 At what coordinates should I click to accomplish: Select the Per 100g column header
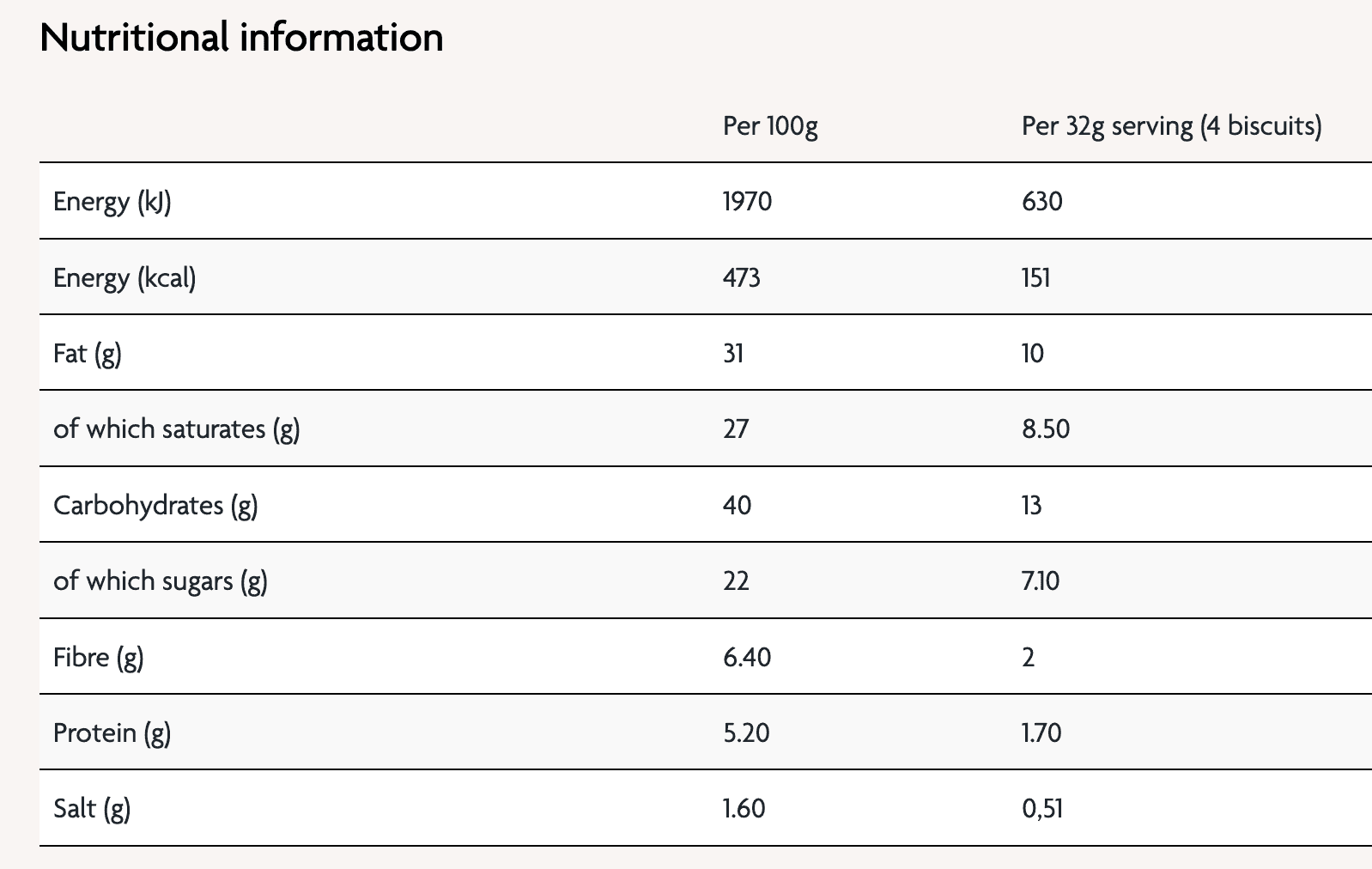(770, 126)
